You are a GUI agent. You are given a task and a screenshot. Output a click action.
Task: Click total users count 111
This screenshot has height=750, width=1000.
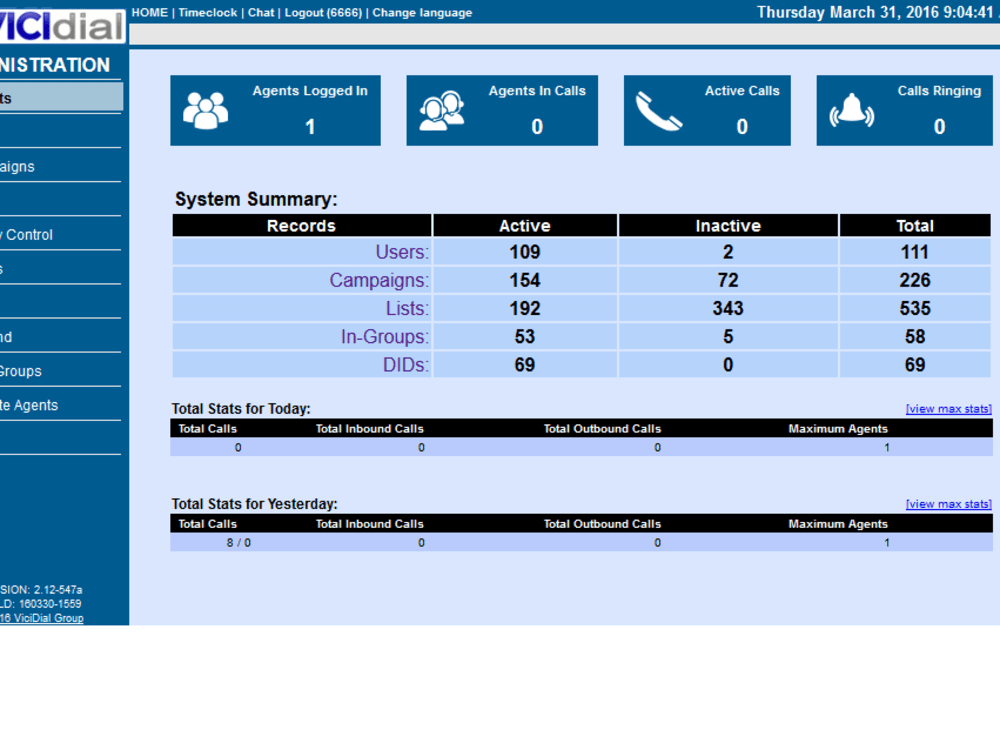click(x=915, y=252)
